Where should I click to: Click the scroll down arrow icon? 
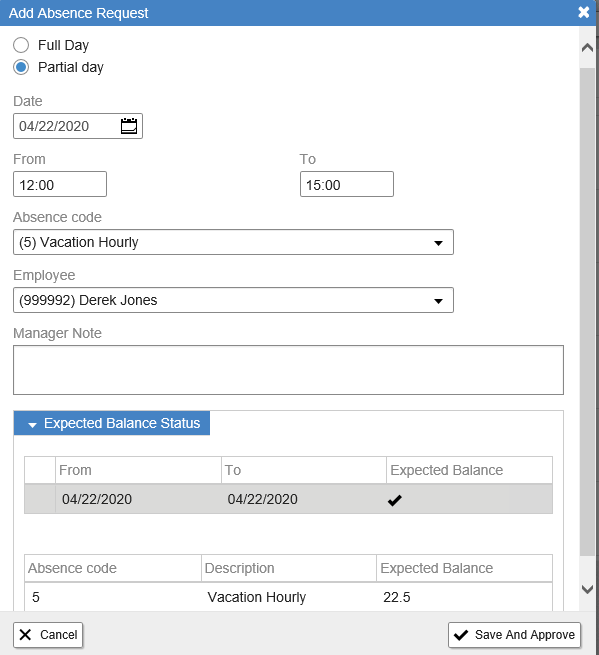click(x=587, y=589)
